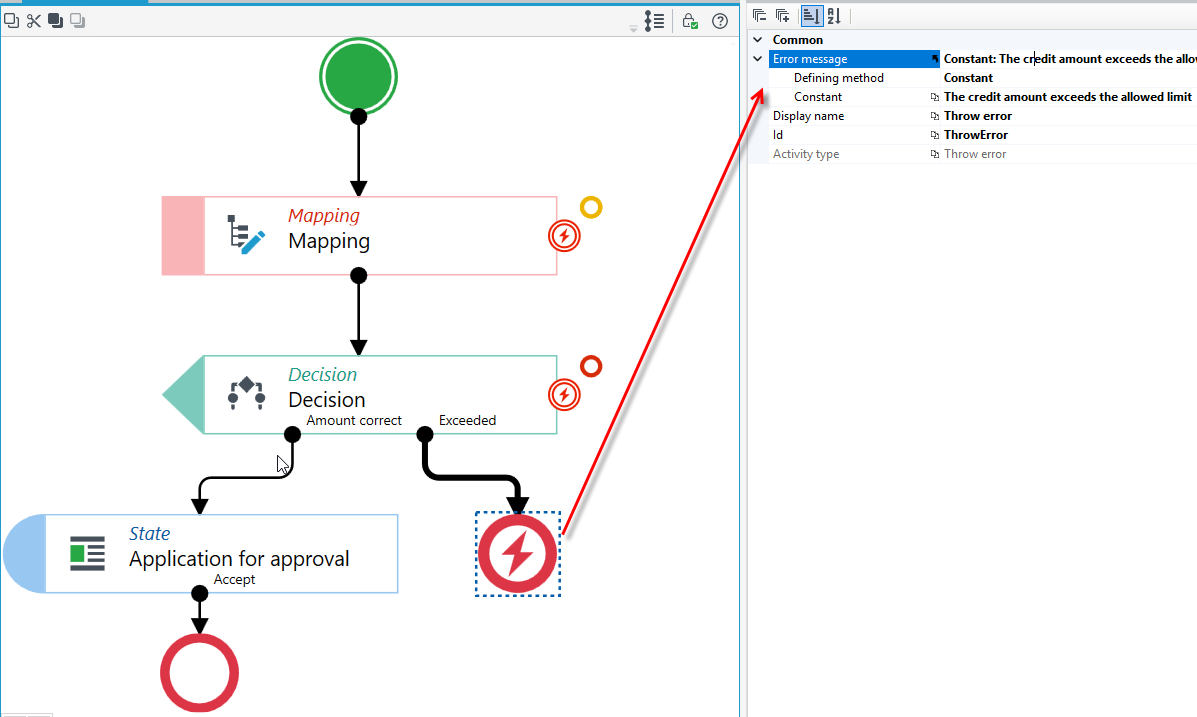
Task: Click the marker icon beside Display name value
Action: point(934,116)
